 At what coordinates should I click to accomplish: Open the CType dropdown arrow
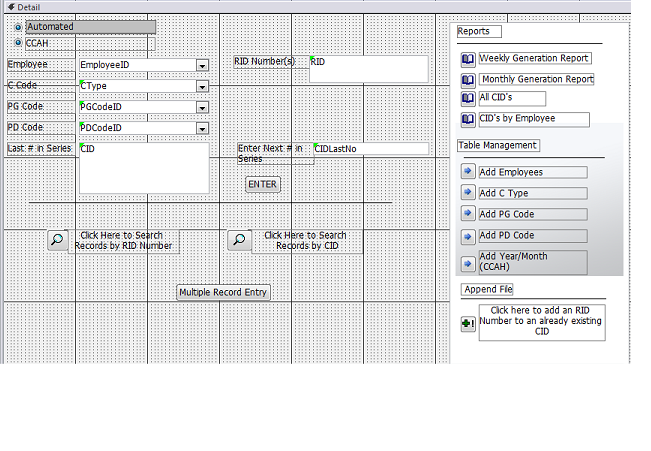click(x=202, y=86)
